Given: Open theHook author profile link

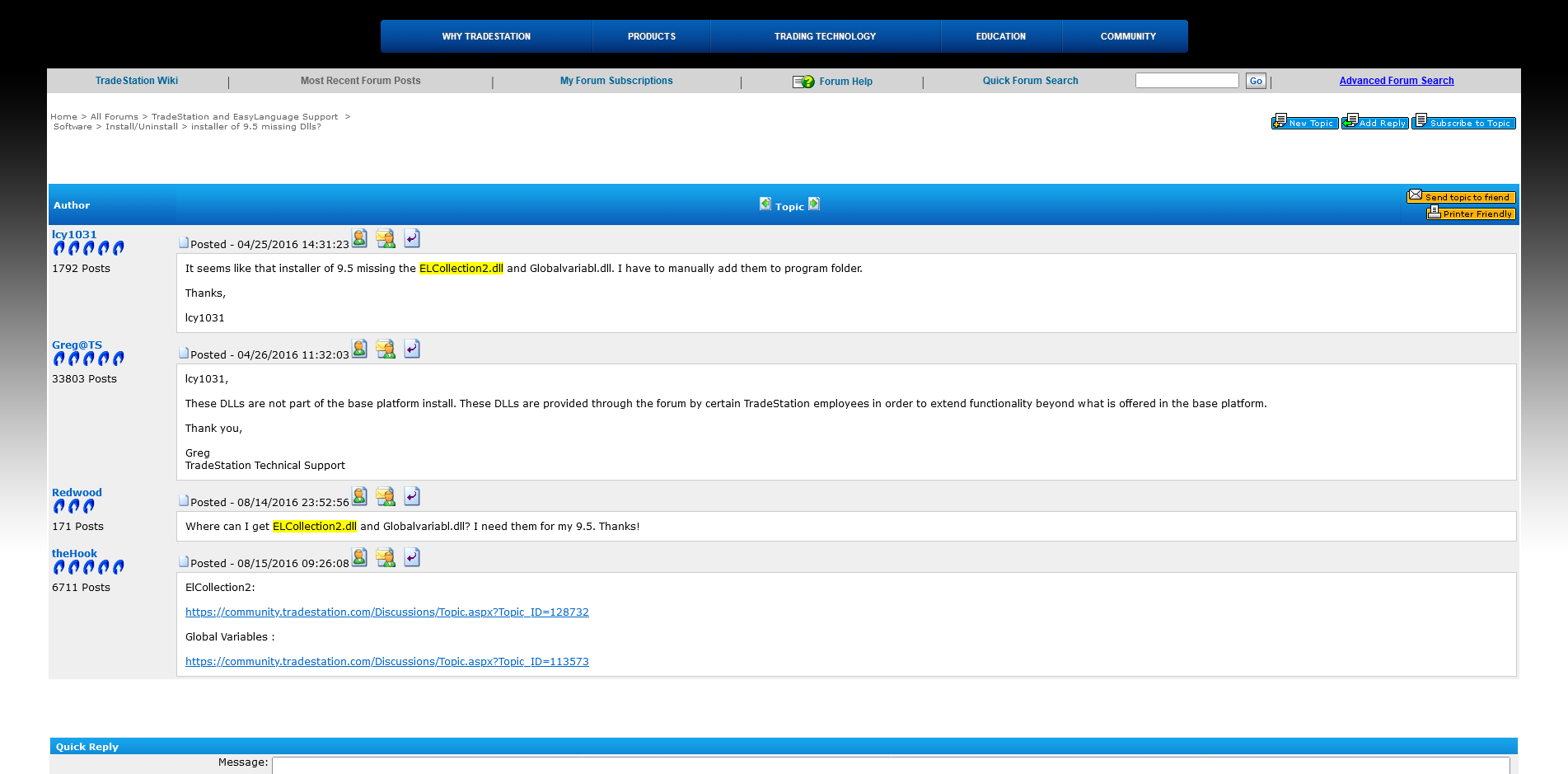Looking at the screenshot, I should point(74,554).
